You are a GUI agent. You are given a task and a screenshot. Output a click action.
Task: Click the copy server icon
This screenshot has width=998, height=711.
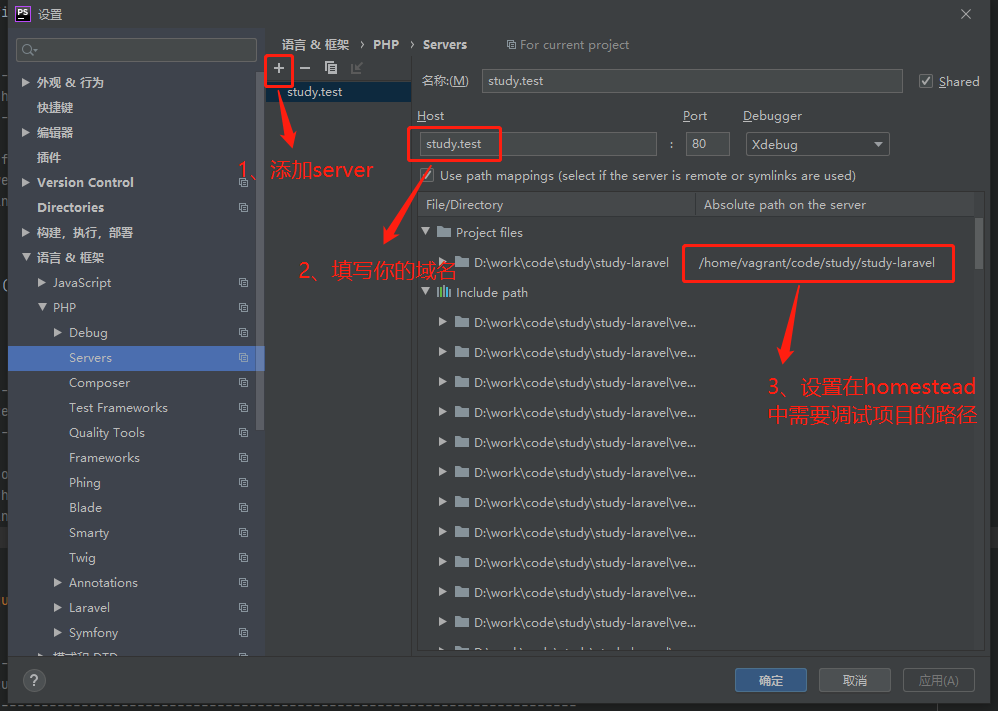331,68
